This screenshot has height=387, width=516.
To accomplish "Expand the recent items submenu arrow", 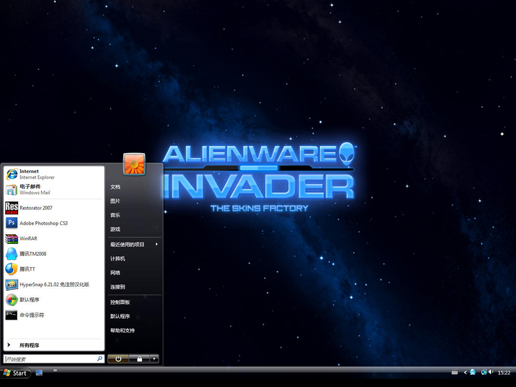I will (156, 244).
